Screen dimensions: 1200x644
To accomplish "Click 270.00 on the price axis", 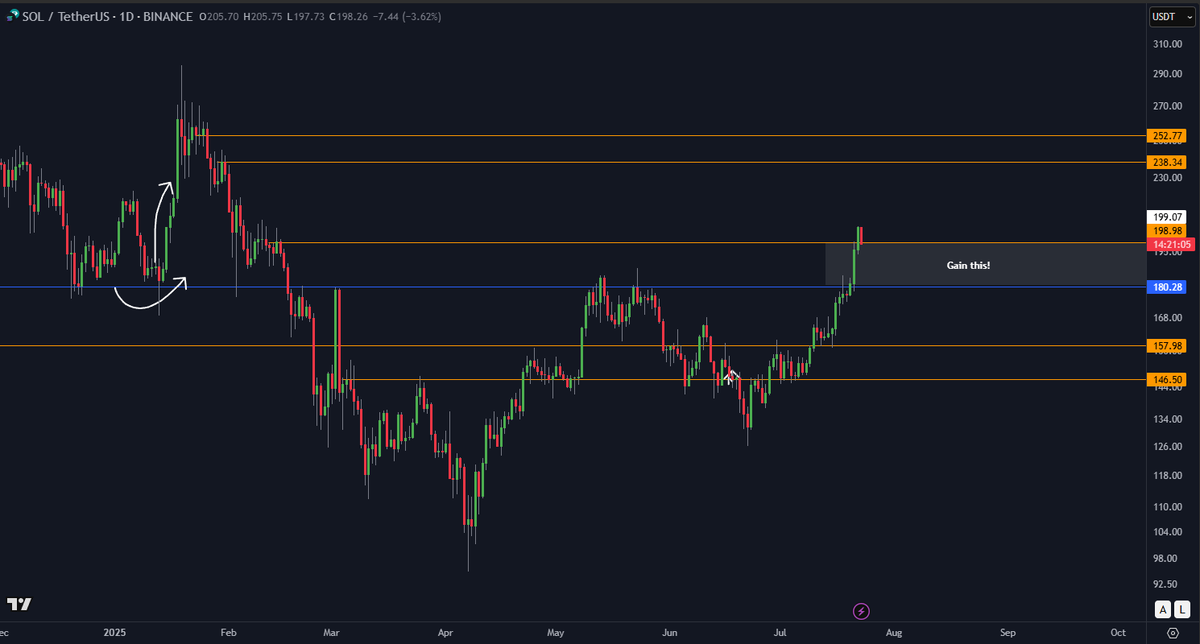I will pos(1167,107).
